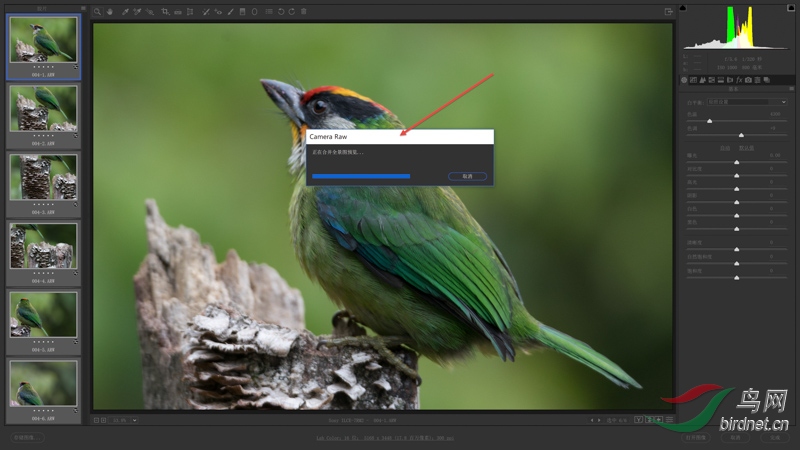Viewport: 800px width, 450px height.
Task: Click the workflow options link at bottom
Action: point(398,438)
